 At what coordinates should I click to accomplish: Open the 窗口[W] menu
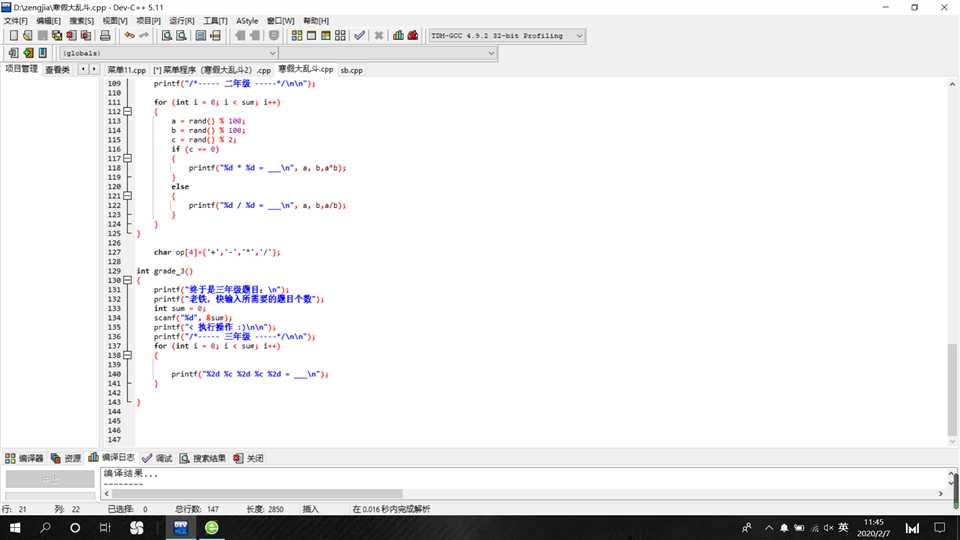tap(280, 21)
